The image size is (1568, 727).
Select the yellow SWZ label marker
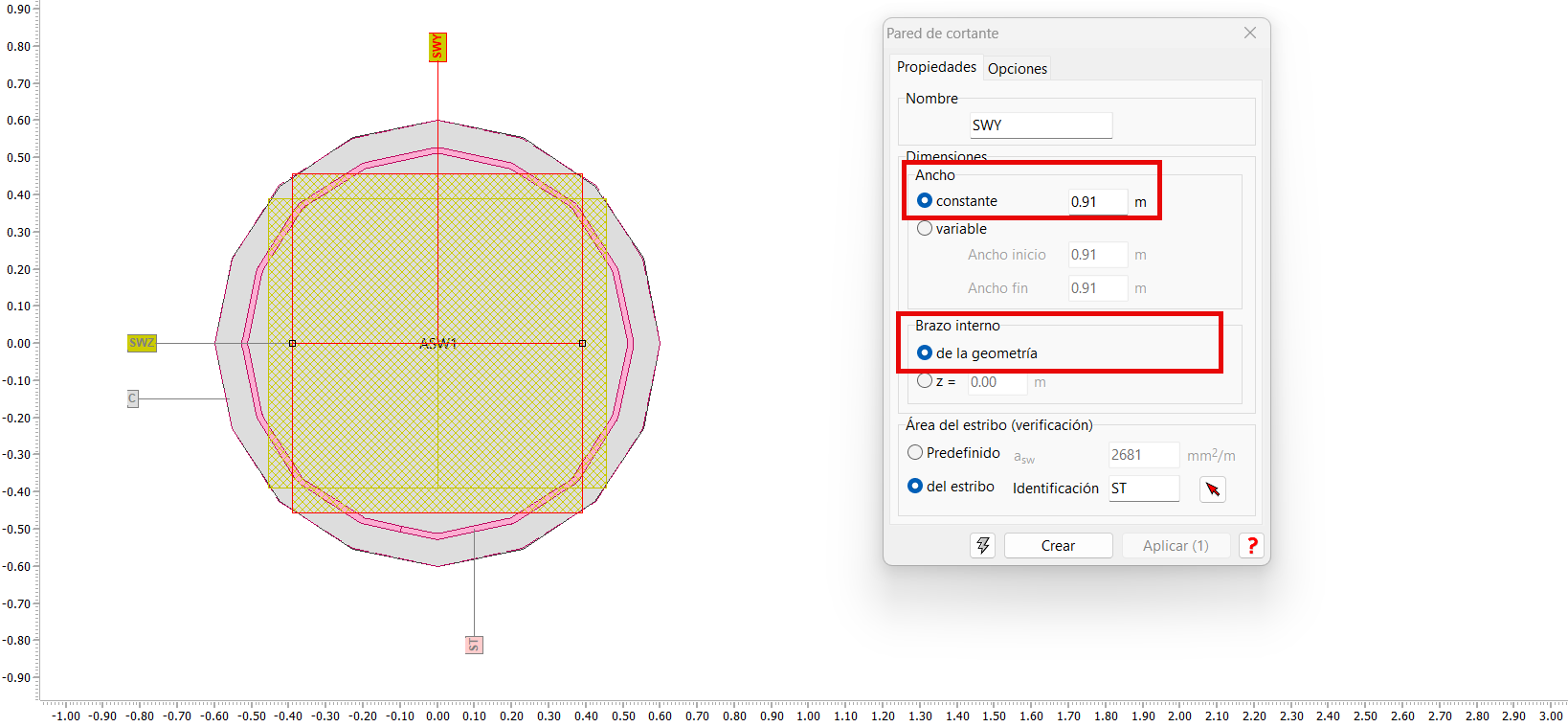(142, 343)
